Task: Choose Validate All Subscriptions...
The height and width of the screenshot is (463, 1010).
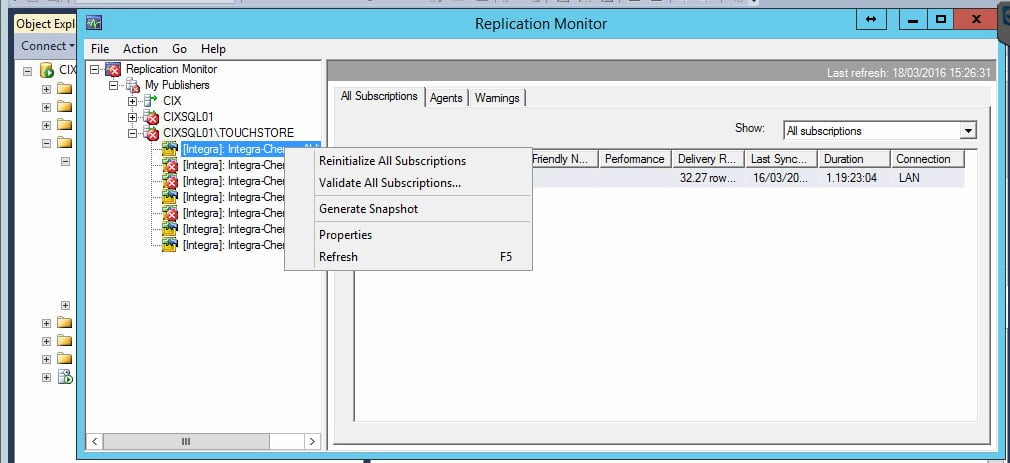Action: click(x=408, y=183)
